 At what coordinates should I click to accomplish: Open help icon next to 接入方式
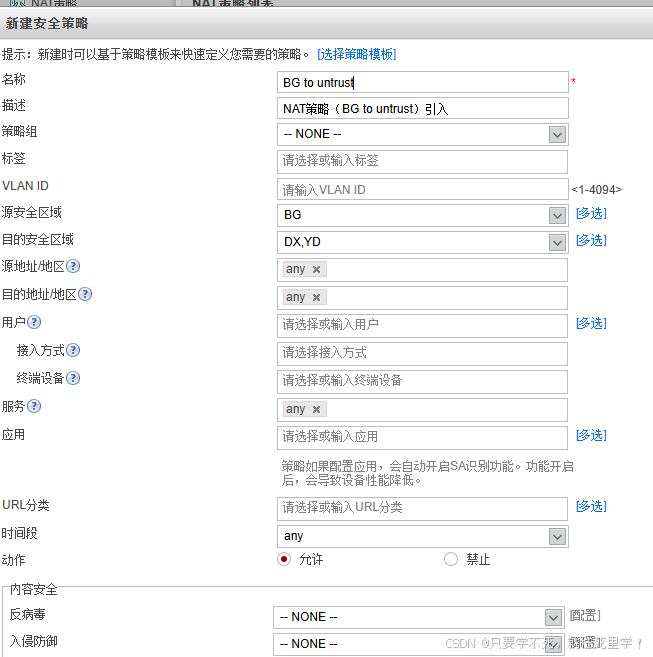[73, 350]
